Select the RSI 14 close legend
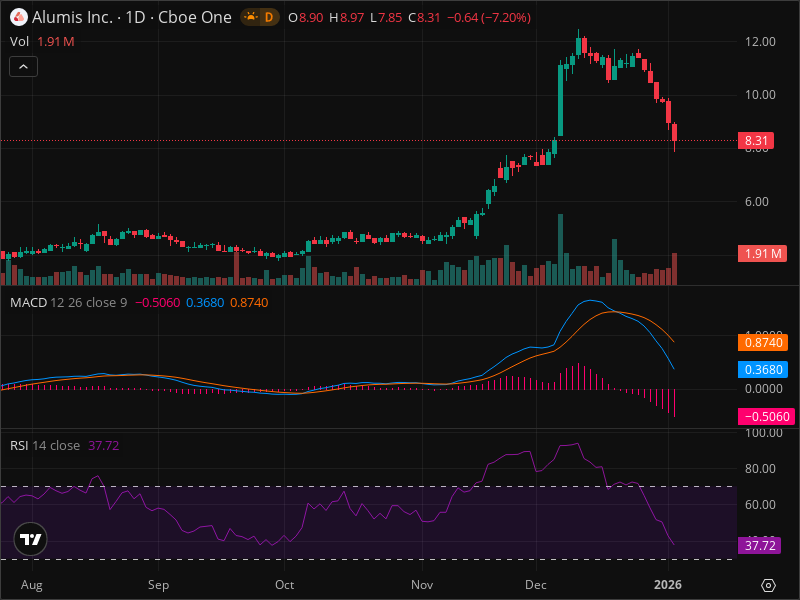This screenshot has width=800, height=600. click(x=45, y=445)
